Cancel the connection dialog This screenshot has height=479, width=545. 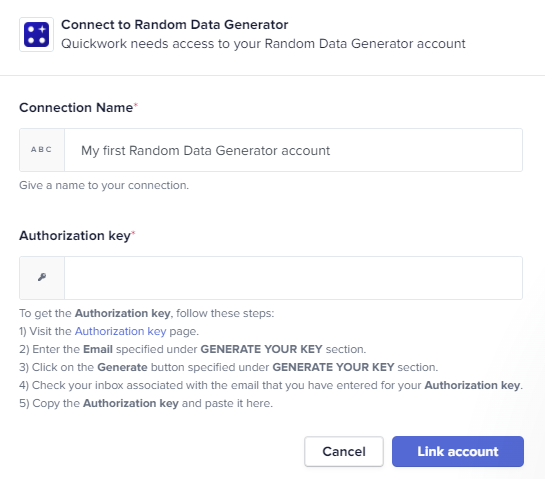[x=344, y=452]
